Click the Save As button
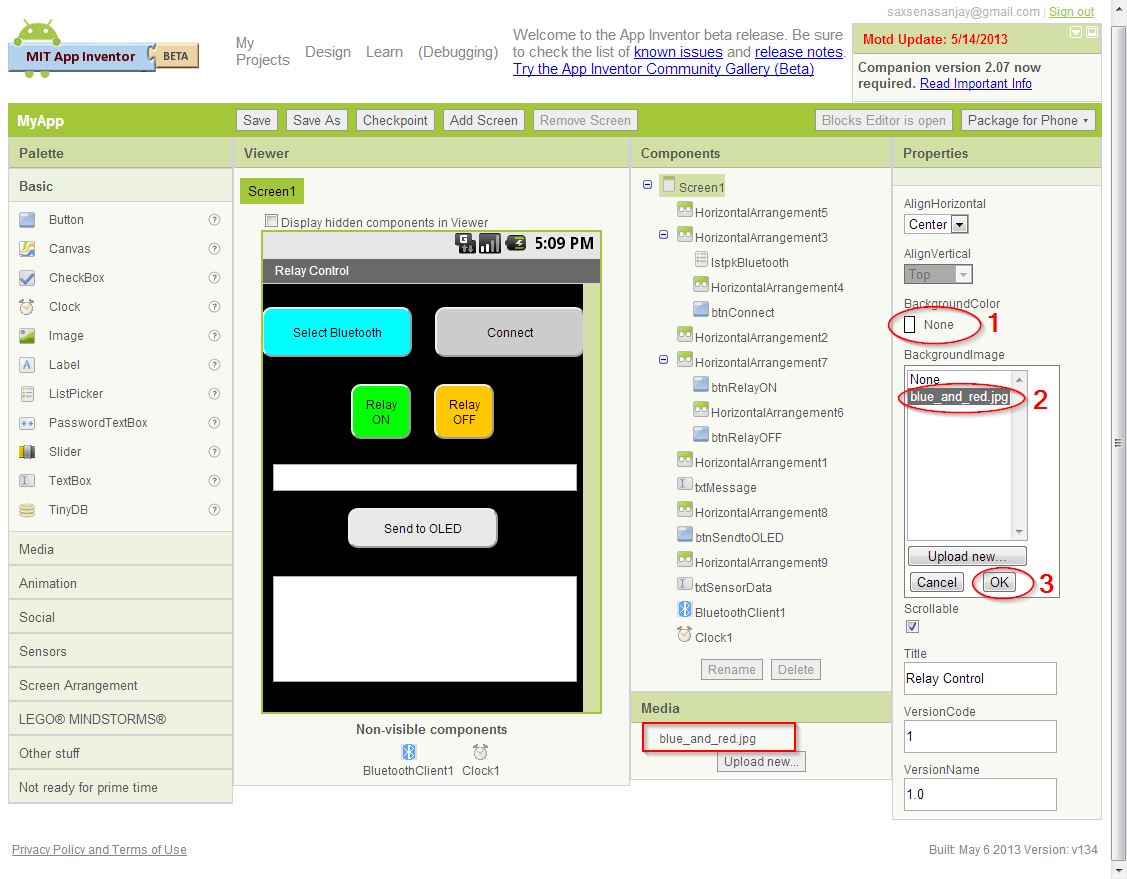The height and width of the screenshot is (879, 1127). 317,121
